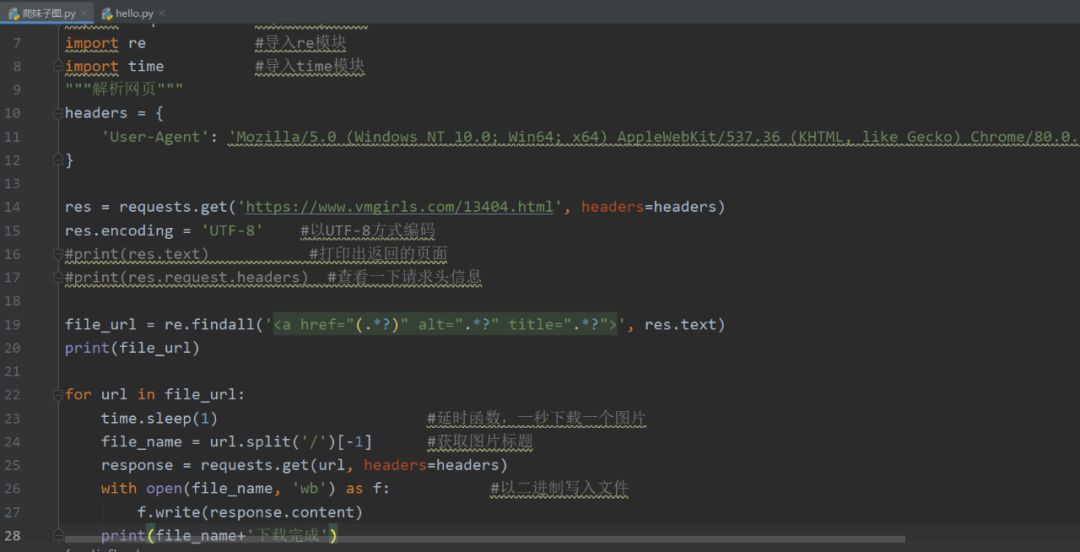
Task: Click line number 22 in the gutter
Action: click(x=13, y=395)
